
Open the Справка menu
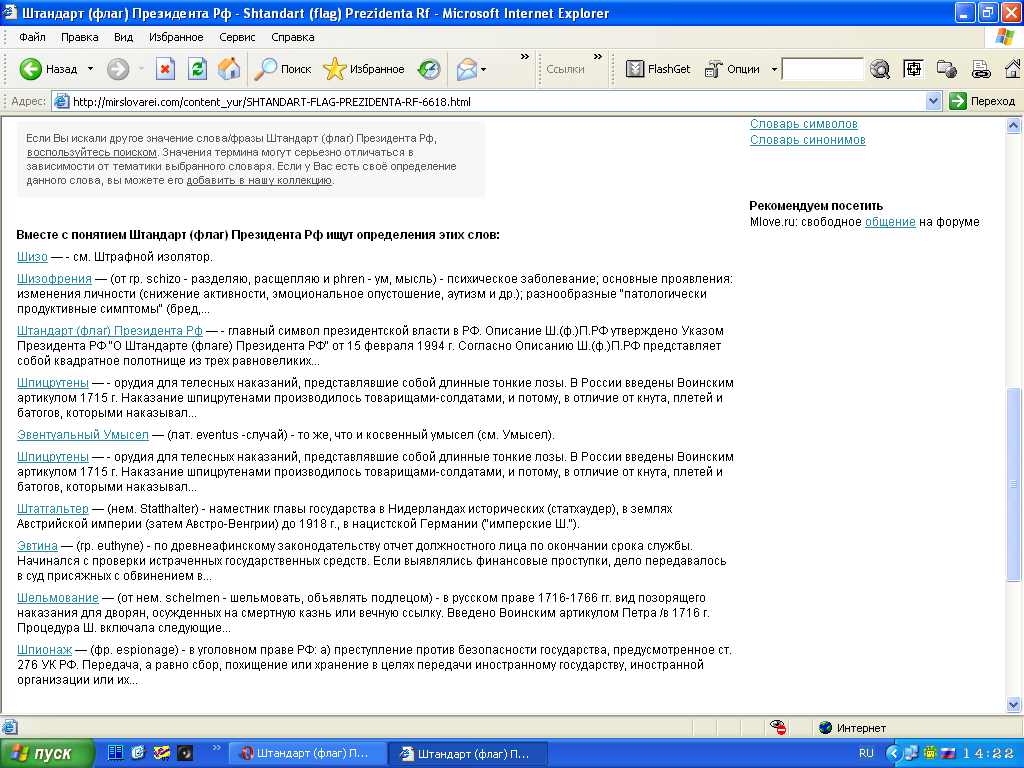coord(293,37)
